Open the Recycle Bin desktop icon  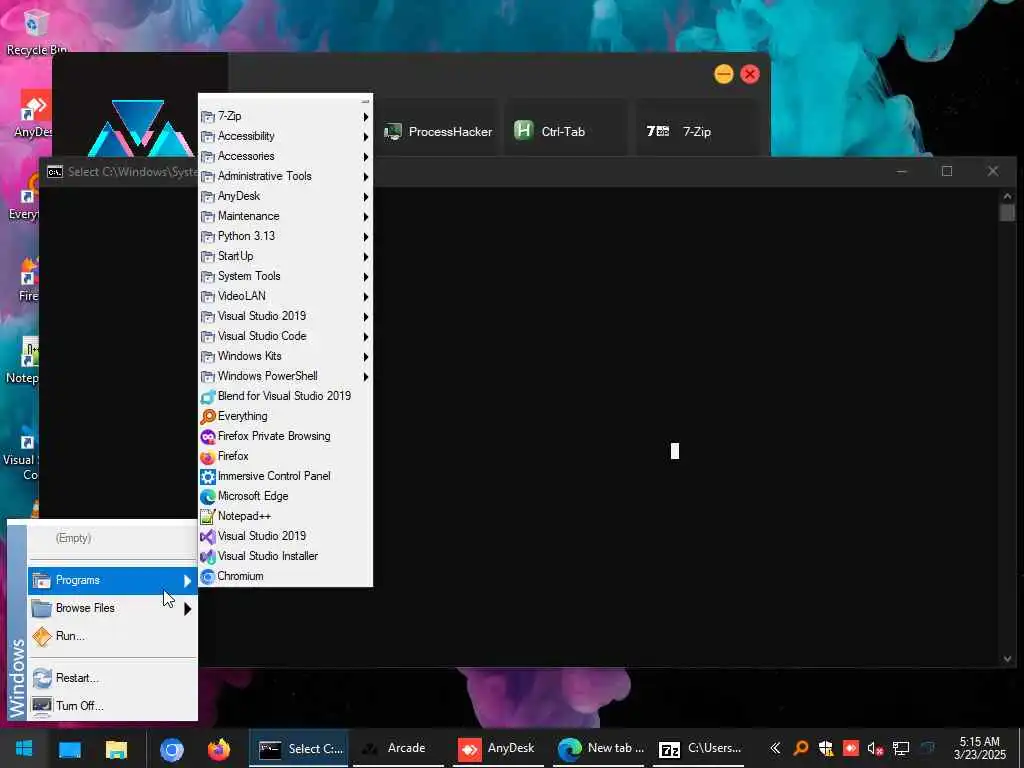36,31
